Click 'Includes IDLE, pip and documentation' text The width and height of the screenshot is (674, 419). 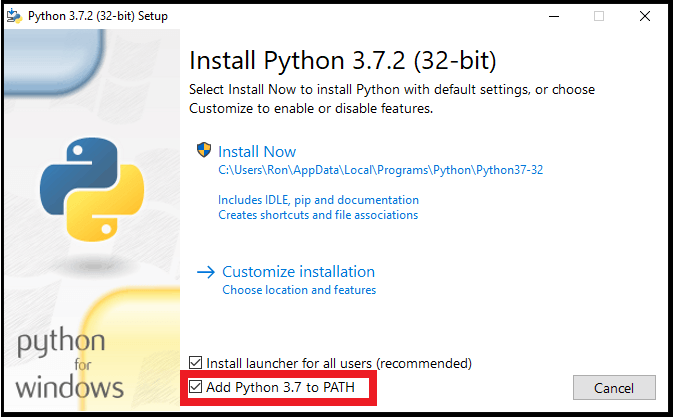coord(318,200)
